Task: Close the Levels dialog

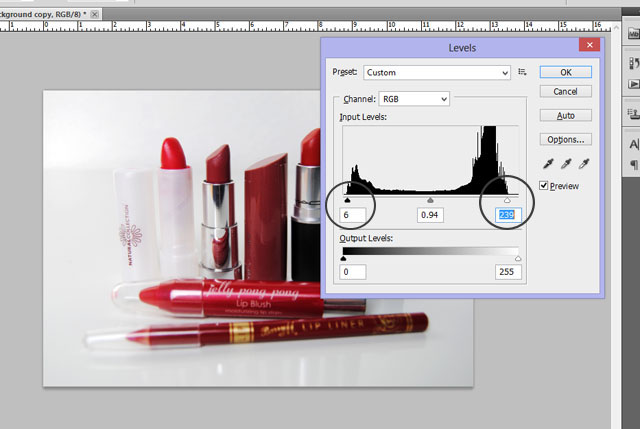Action: [x=589, y=45]
